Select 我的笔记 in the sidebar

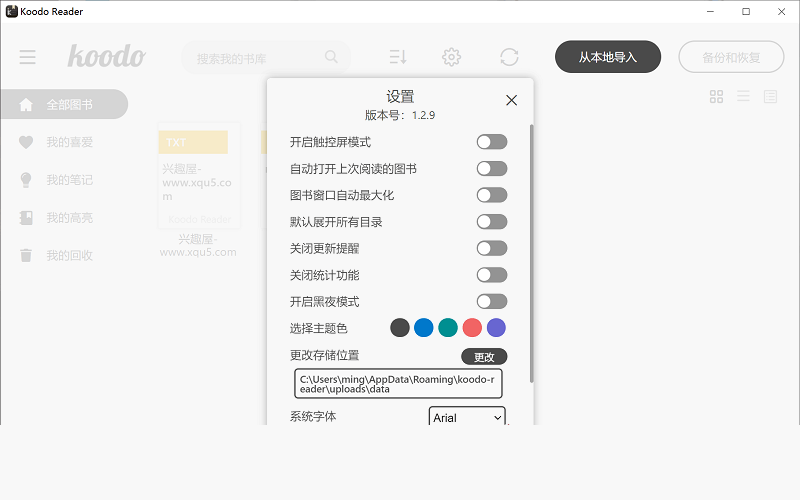tap(69, 180)
